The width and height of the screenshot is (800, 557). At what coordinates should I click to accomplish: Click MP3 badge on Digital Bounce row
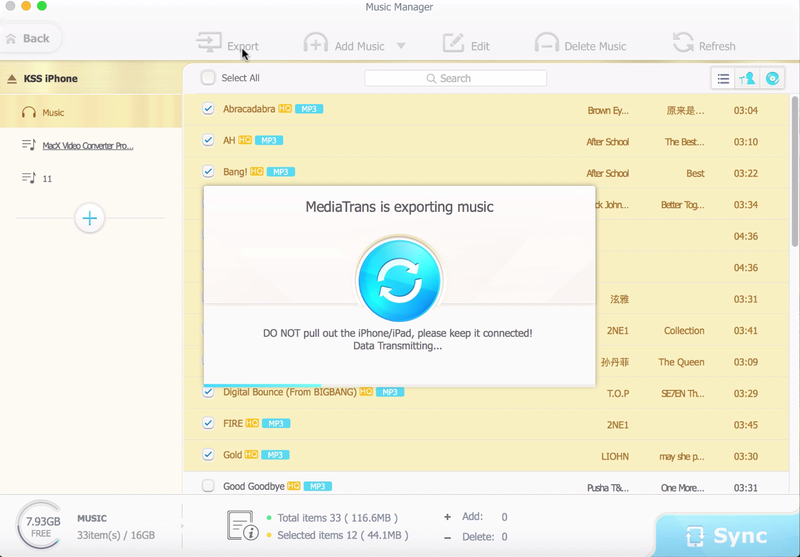(x=390, y=392)
